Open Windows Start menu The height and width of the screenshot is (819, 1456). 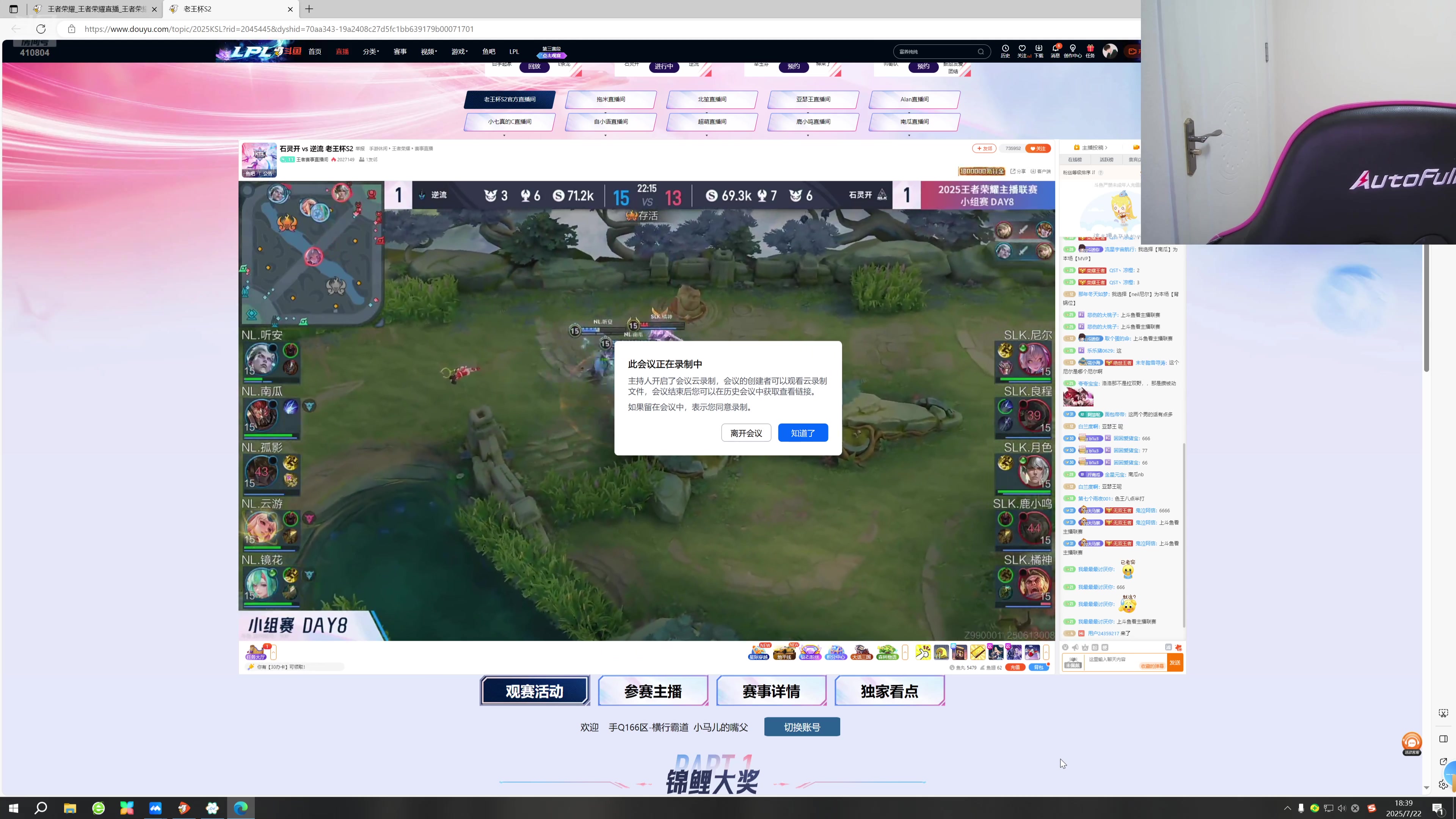tap(14, 808)
